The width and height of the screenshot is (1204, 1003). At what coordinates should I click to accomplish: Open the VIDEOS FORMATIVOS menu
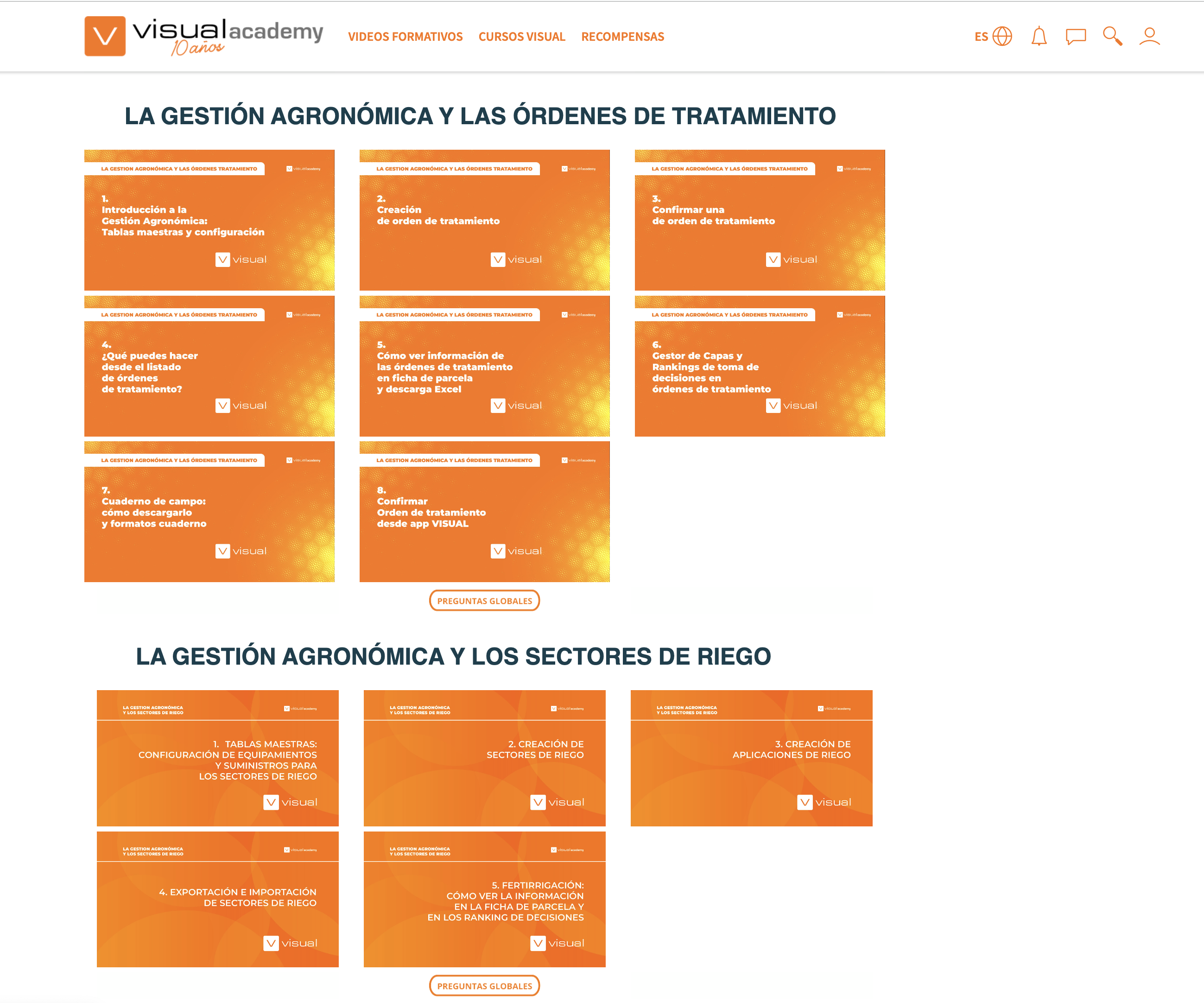(x=405, y=37)
